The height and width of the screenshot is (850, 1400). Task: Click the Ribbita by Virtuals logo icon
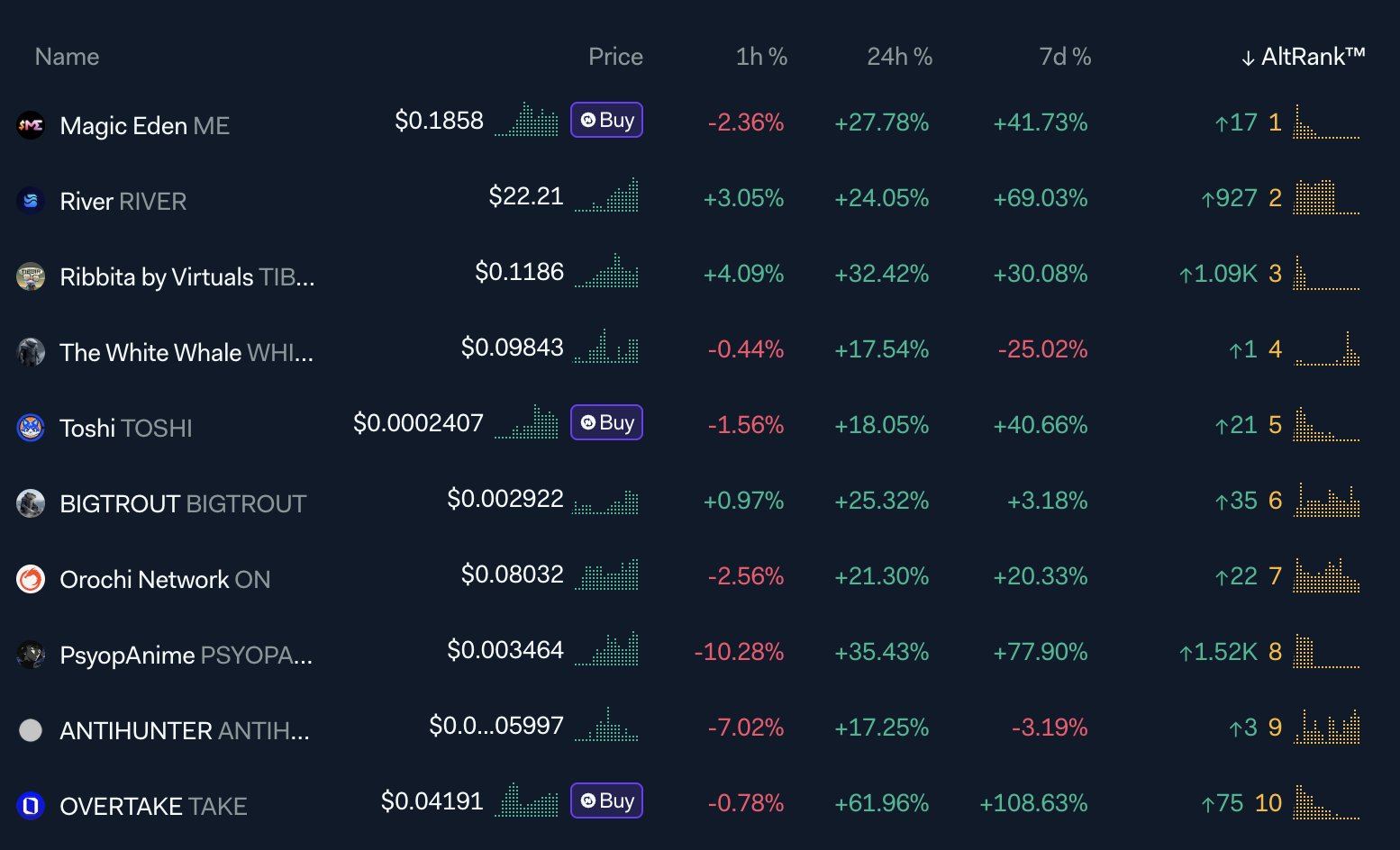[x=31, y=276]
